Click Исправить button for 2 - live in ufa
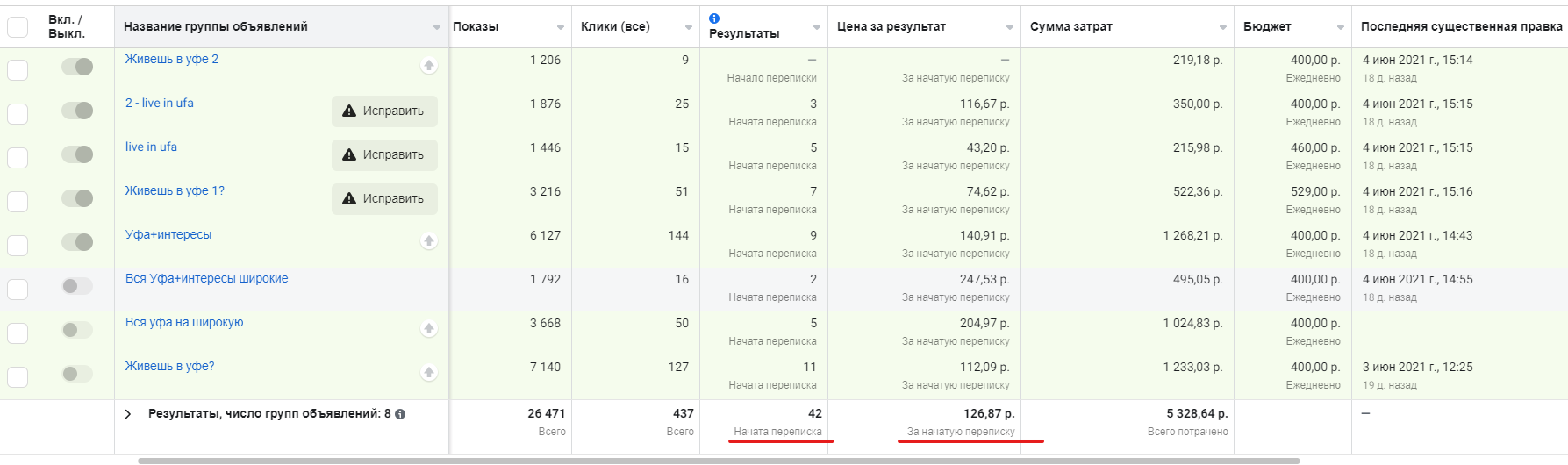1568x465 pixels. pos(384,111)
